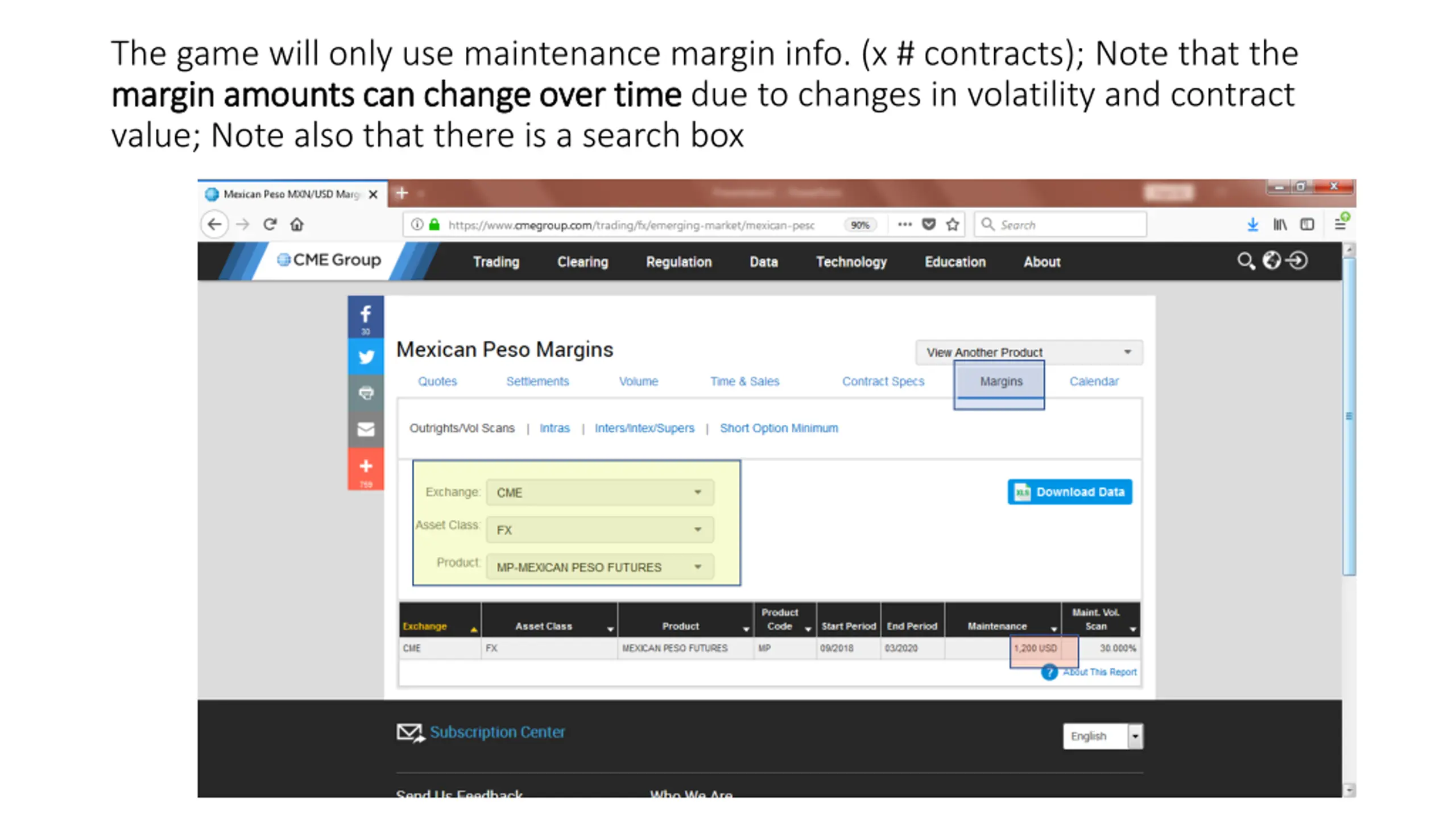Share page by email envelope icon
1456x819 pixels.
pyautogui.click(x=366, y=429)
